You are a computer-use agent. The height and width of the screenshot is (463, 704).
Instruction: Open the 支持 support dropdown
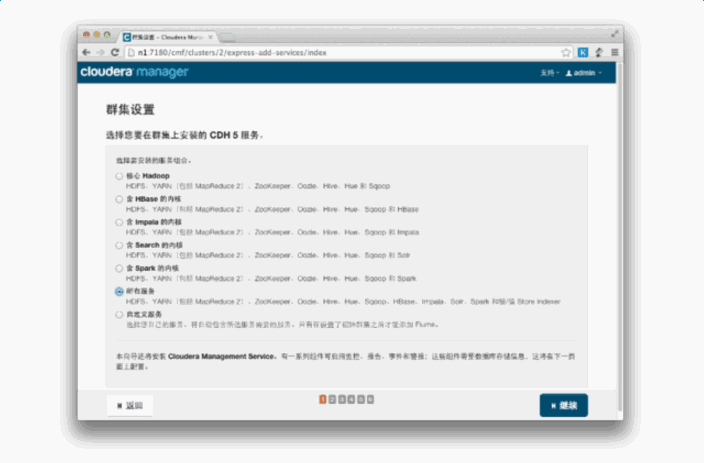[x=550, y=73]
